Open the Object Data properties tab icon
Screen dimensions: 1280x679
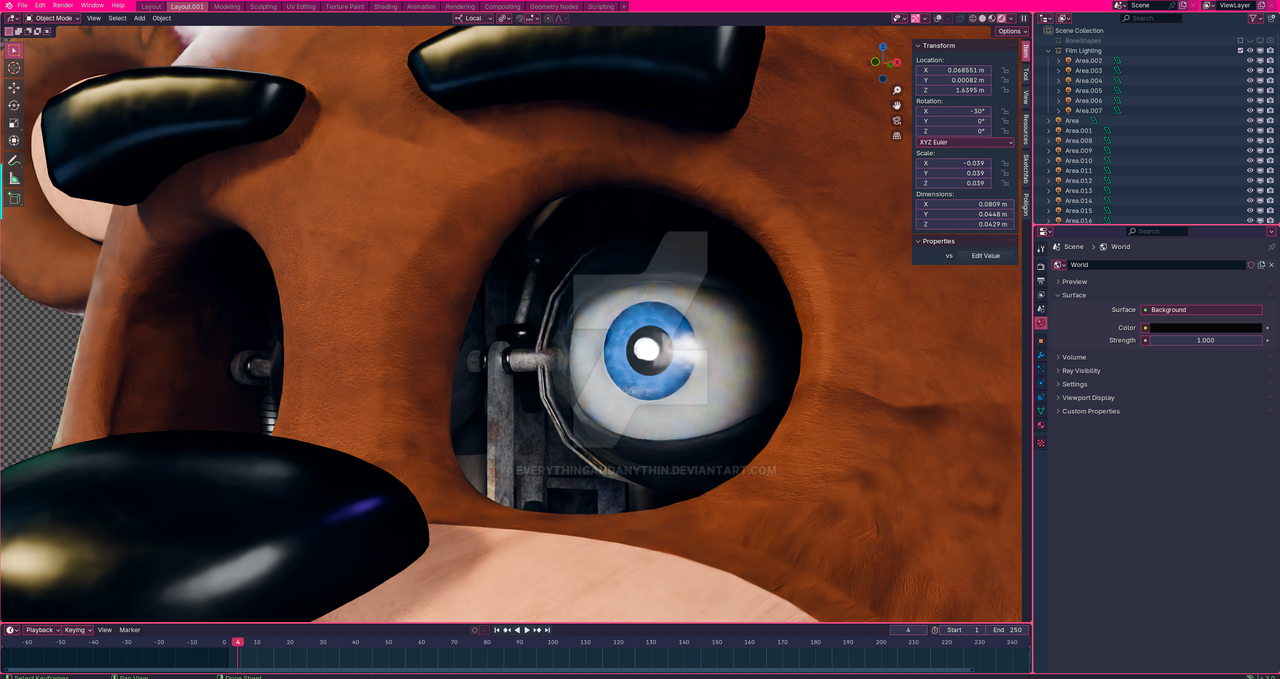[1041, 411]
